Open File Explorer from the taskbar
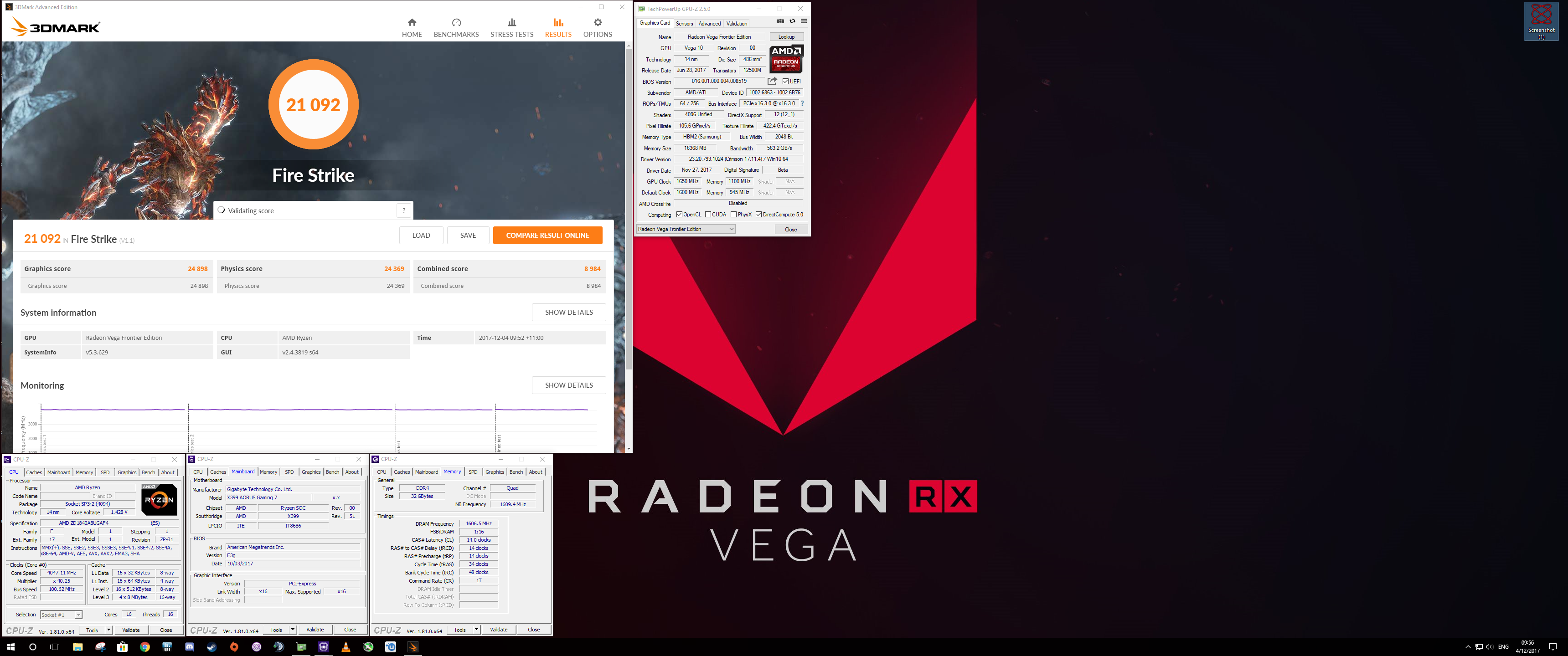 tap(77, 647)
